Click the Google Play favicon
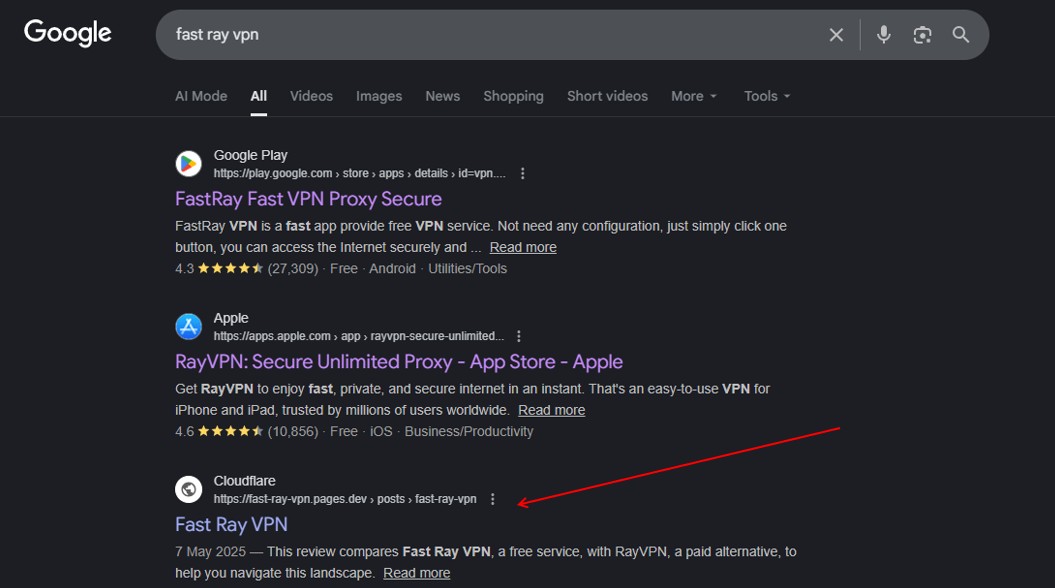This screenshot has width=1055, height=588. 189,164
